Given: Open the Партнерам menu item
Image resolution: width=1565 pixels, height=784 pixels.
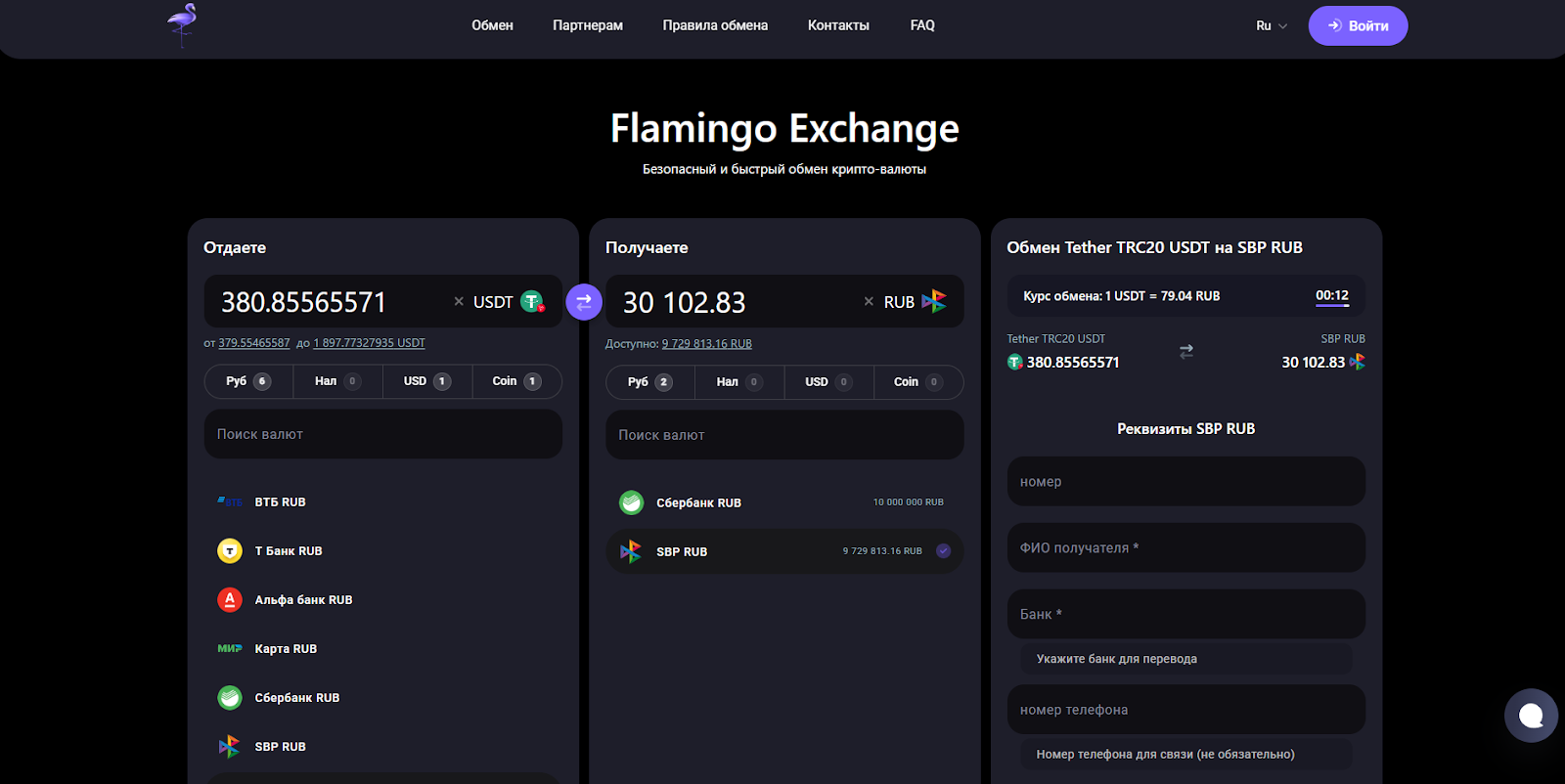Looking at the screenshot, I should pos(588,25).
